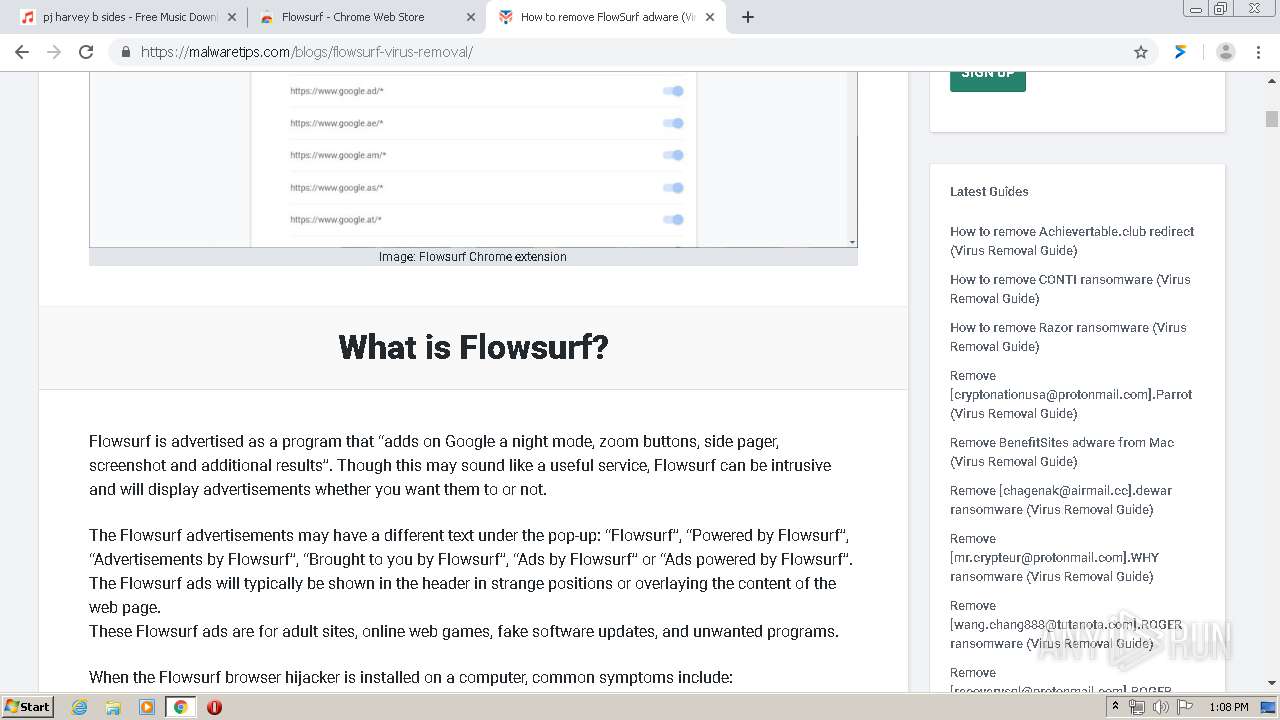Open Achievertable.club redirect removal guide
Screen dimensions: 1280x720
tap(1072, 241)
